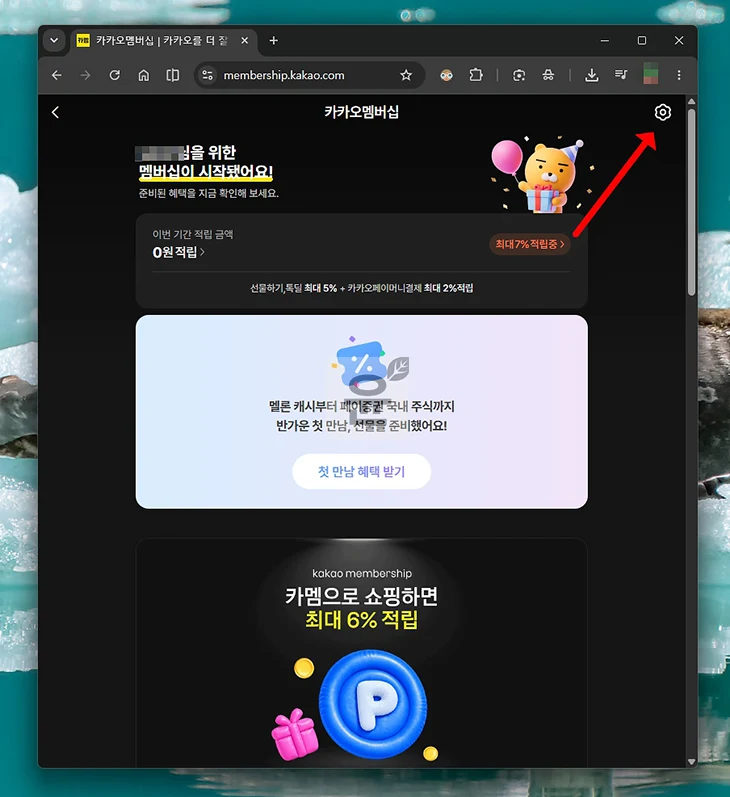Click the incognito-style hat extension icon
Image resolution: width=730 pixels, height=797 pixels.
coord(548,75)
